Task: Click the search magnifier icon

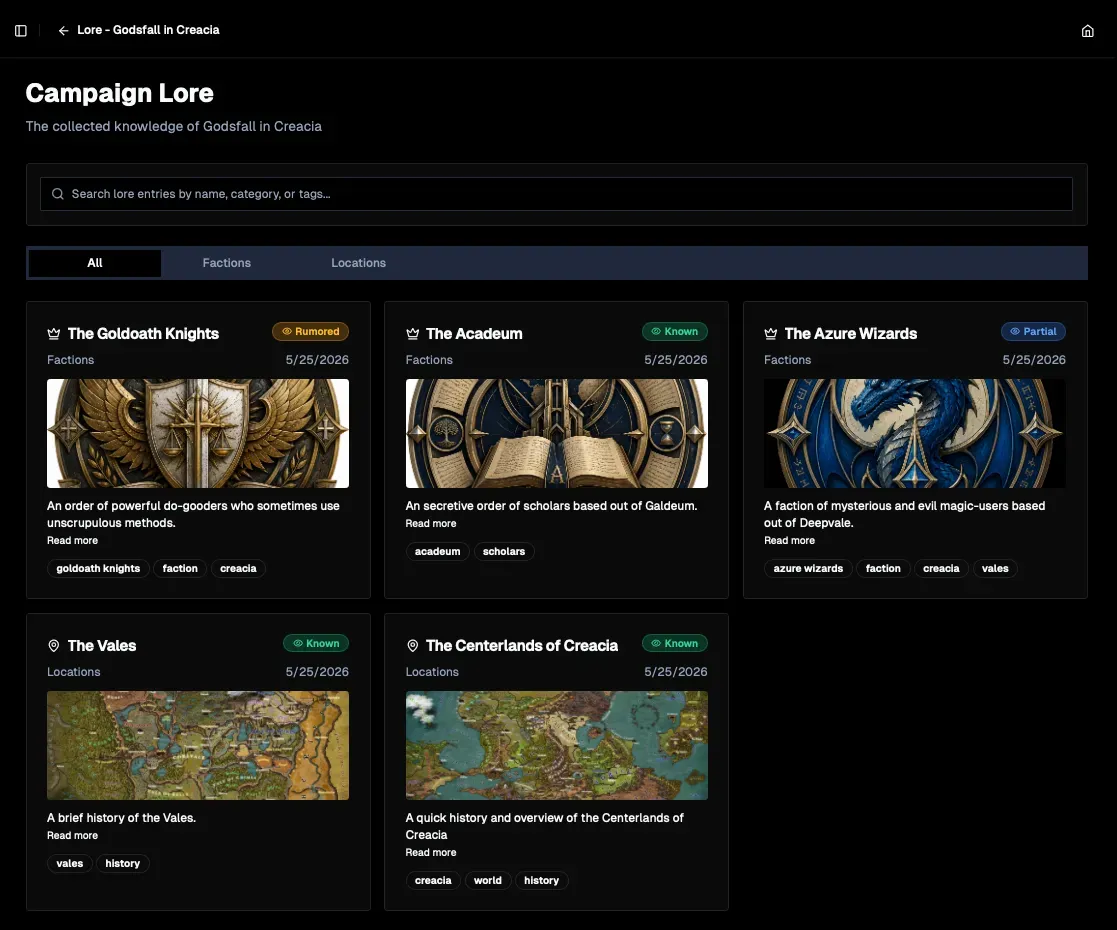Action: pos(58,194)
